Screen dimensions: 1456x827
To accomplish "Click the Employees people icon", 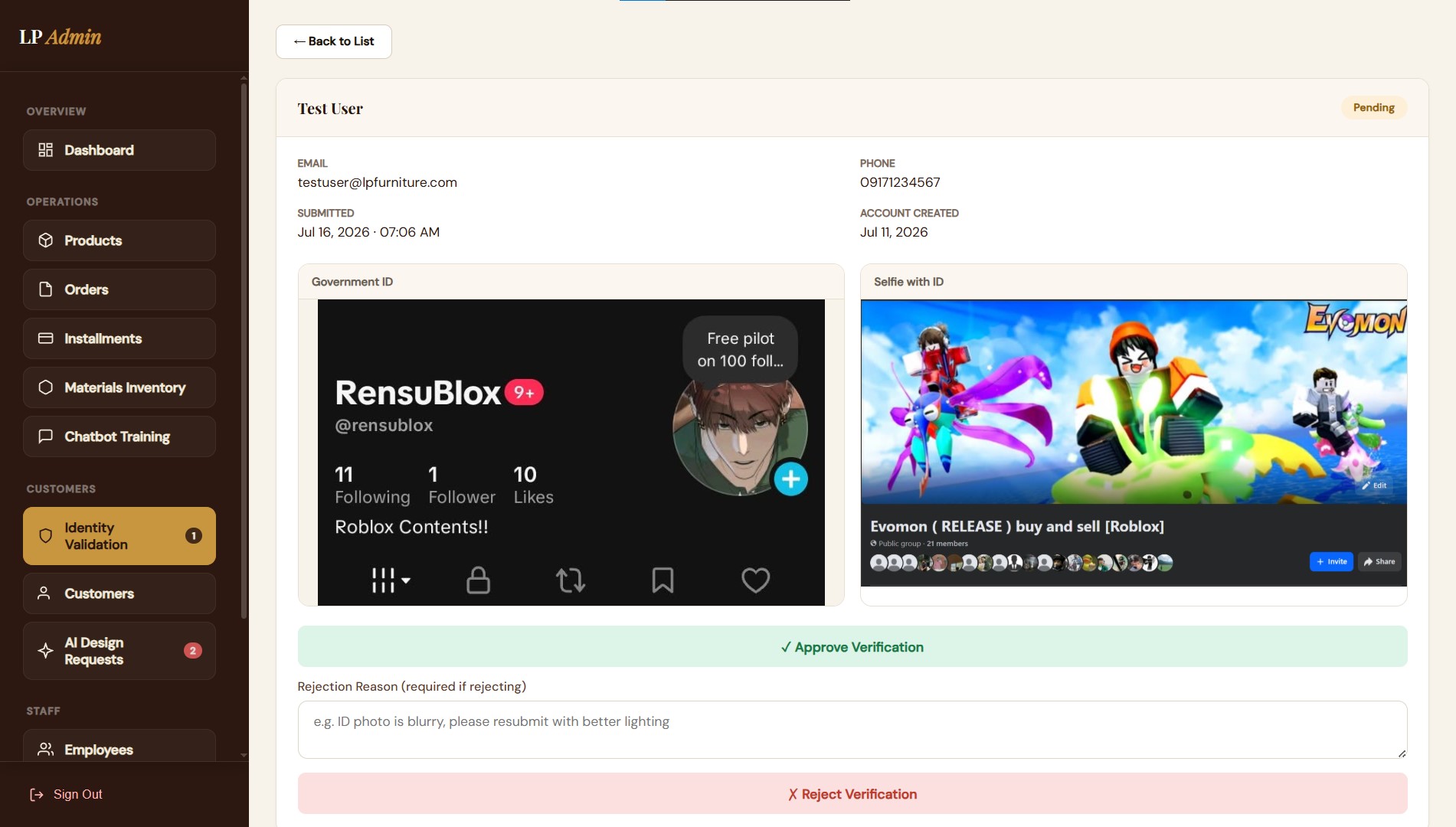I will pos(46,750).
